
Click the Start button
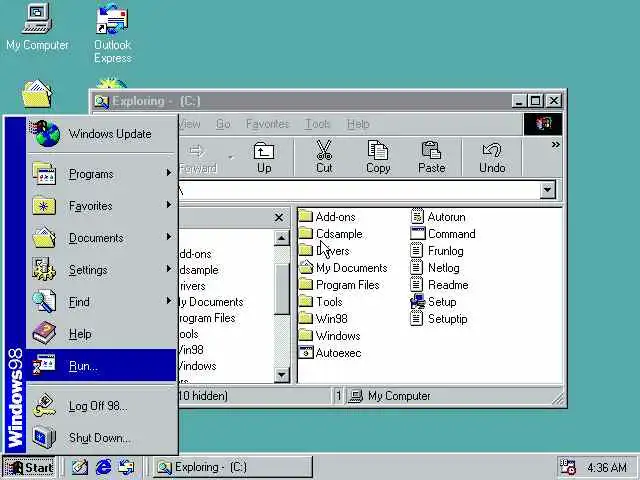click(29, 467)
